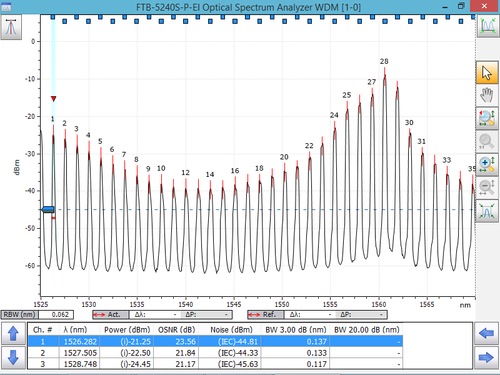Click the channel spectrum view icon at top right
Image resolution: width=500 pixels, height=375 pixels.
coord(488,26)
